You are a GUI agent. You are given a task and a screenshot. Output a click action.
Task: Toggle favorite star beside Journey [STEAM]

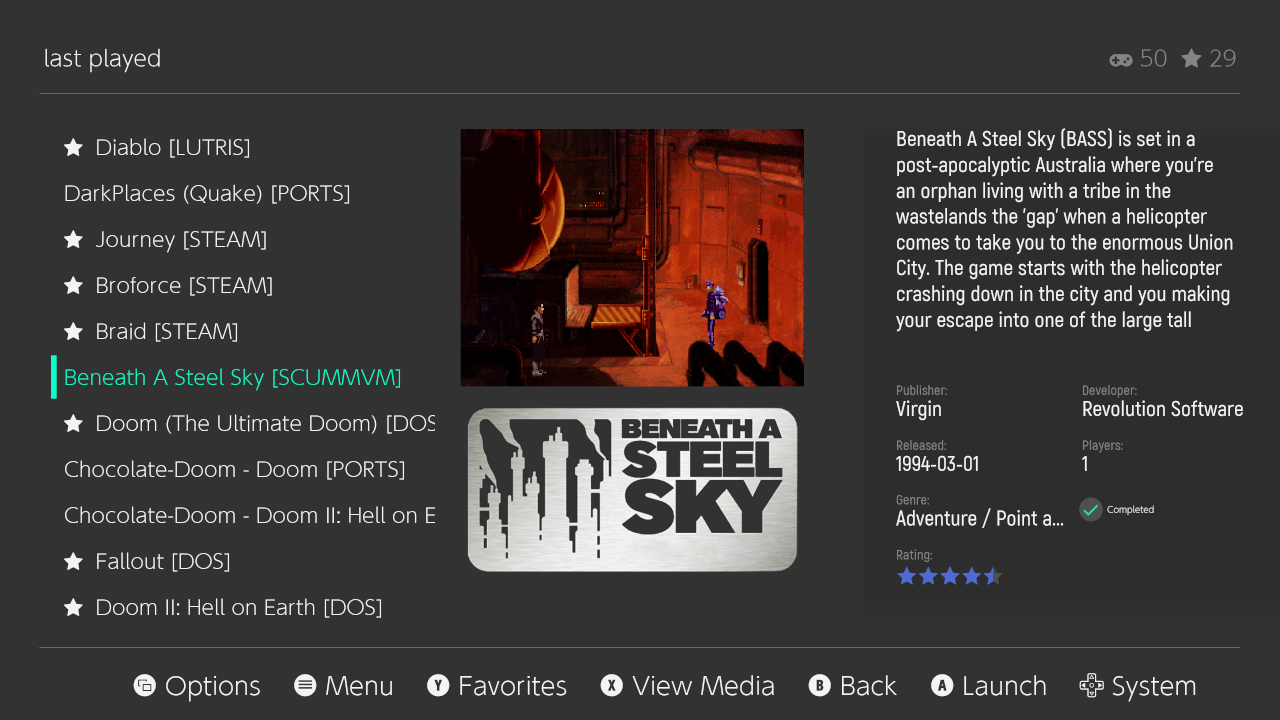pos(73,240)
